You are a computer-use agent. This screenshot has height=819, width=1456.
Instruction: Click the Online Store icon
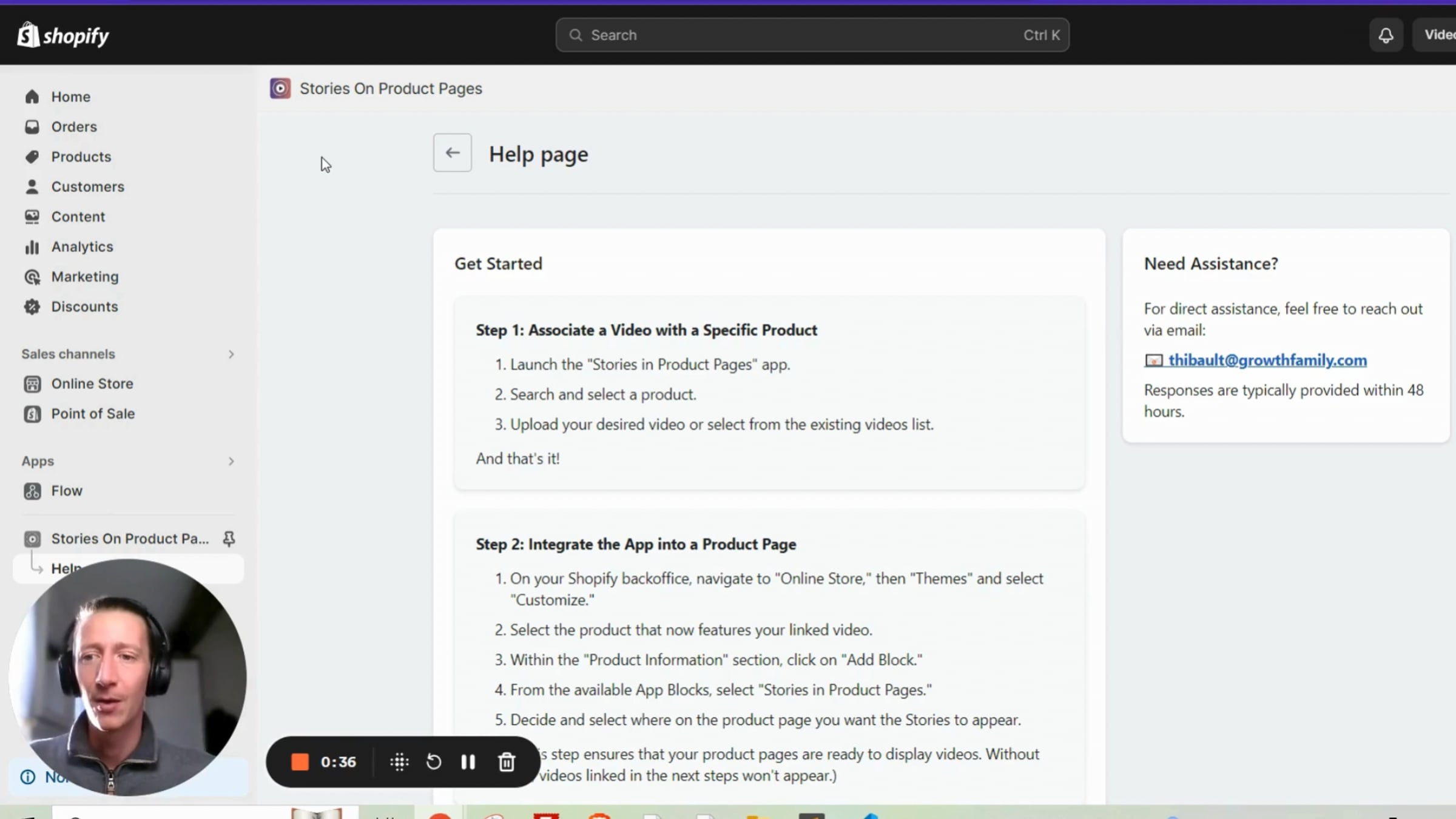(32, 384)
